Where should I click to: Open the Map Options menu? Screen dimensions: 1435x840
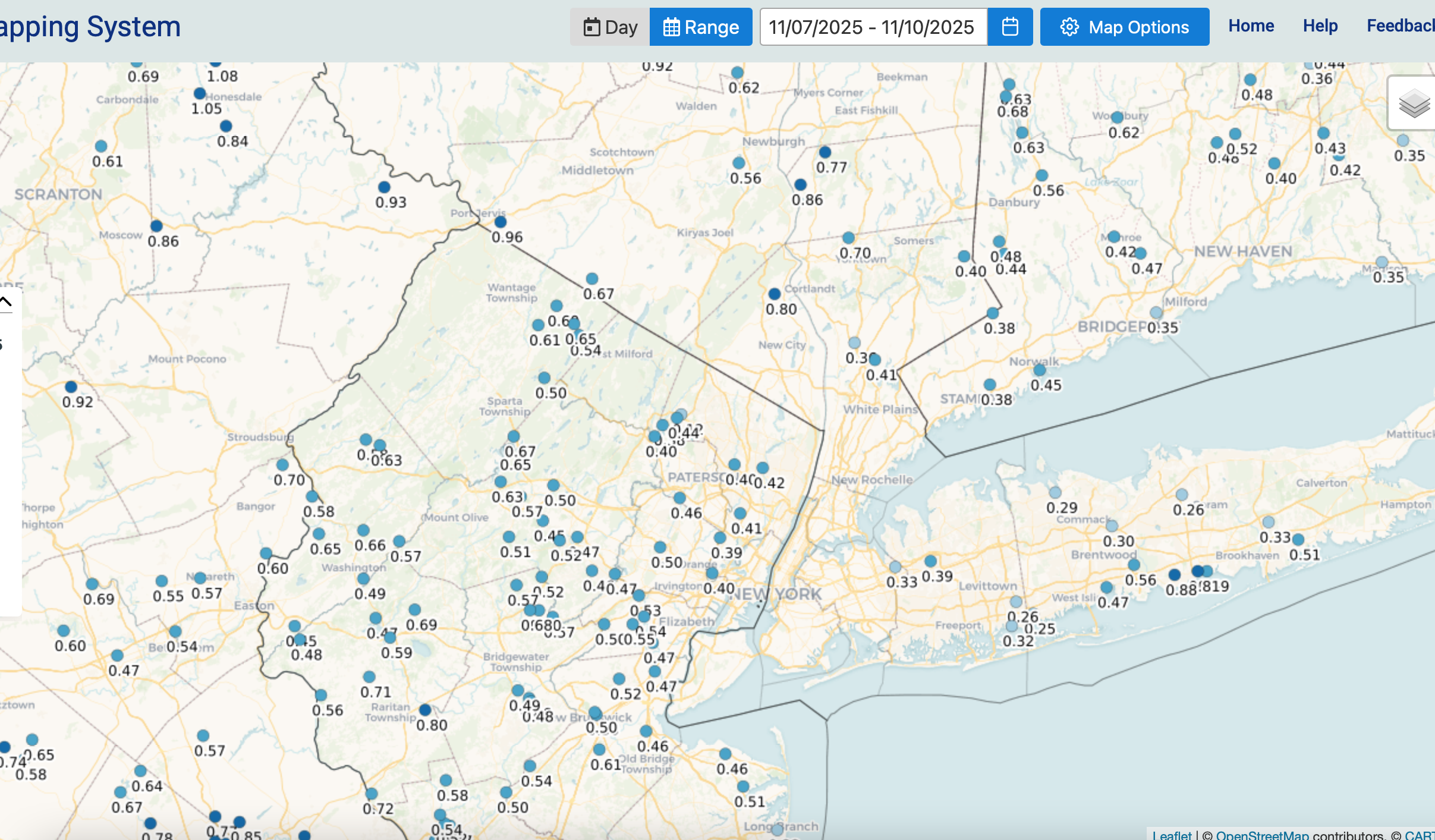pyautogui.click(x=1124, y=27)
